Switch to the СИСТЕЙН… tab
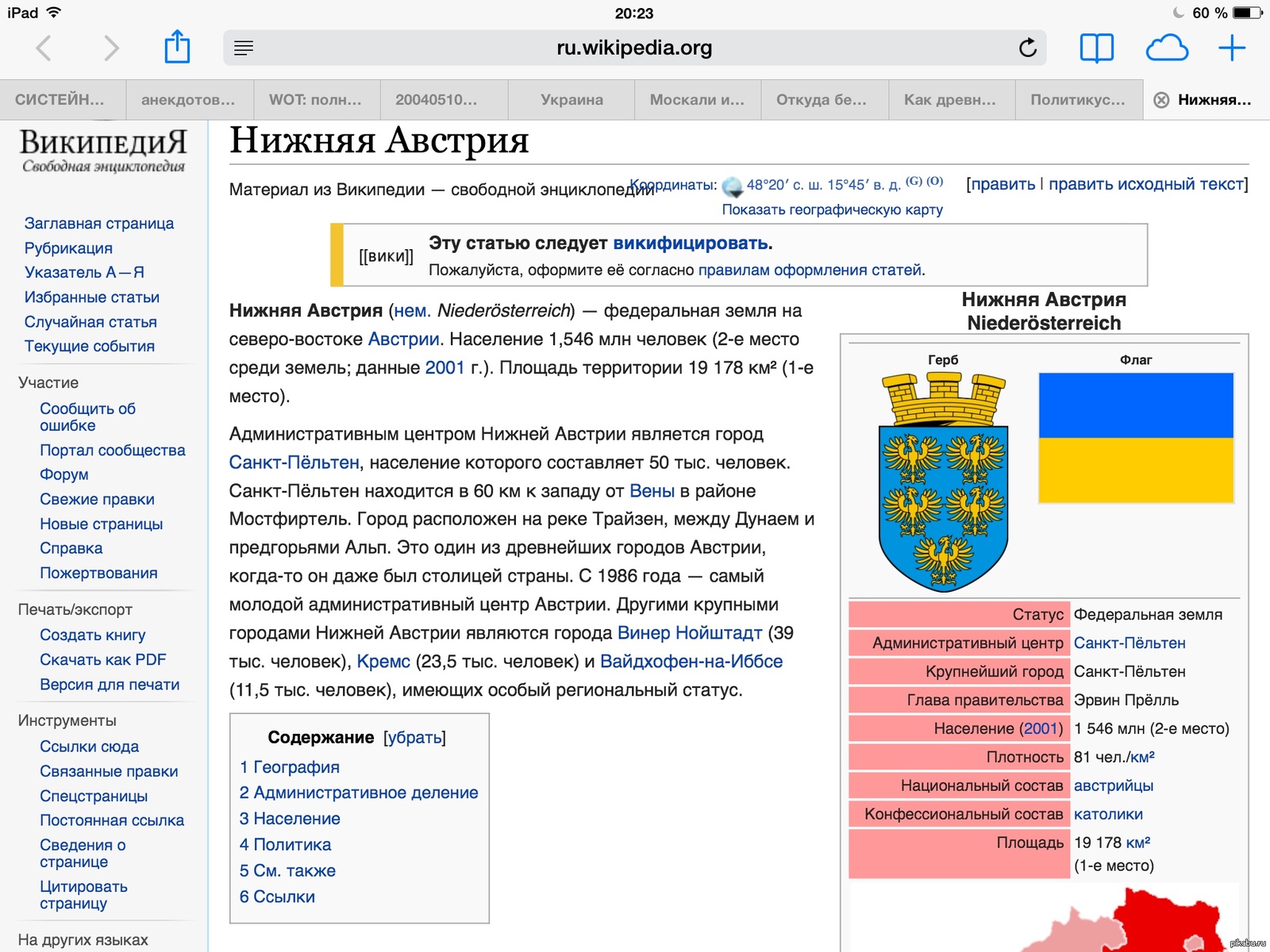Image resolution: width=1270 pixels, height=952 pixels. [x=63, y=100]
